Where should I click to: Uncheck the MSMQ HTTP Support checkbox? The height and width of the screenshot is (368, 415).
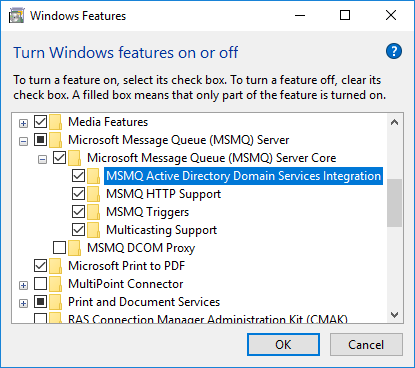[x=78, y=193]
